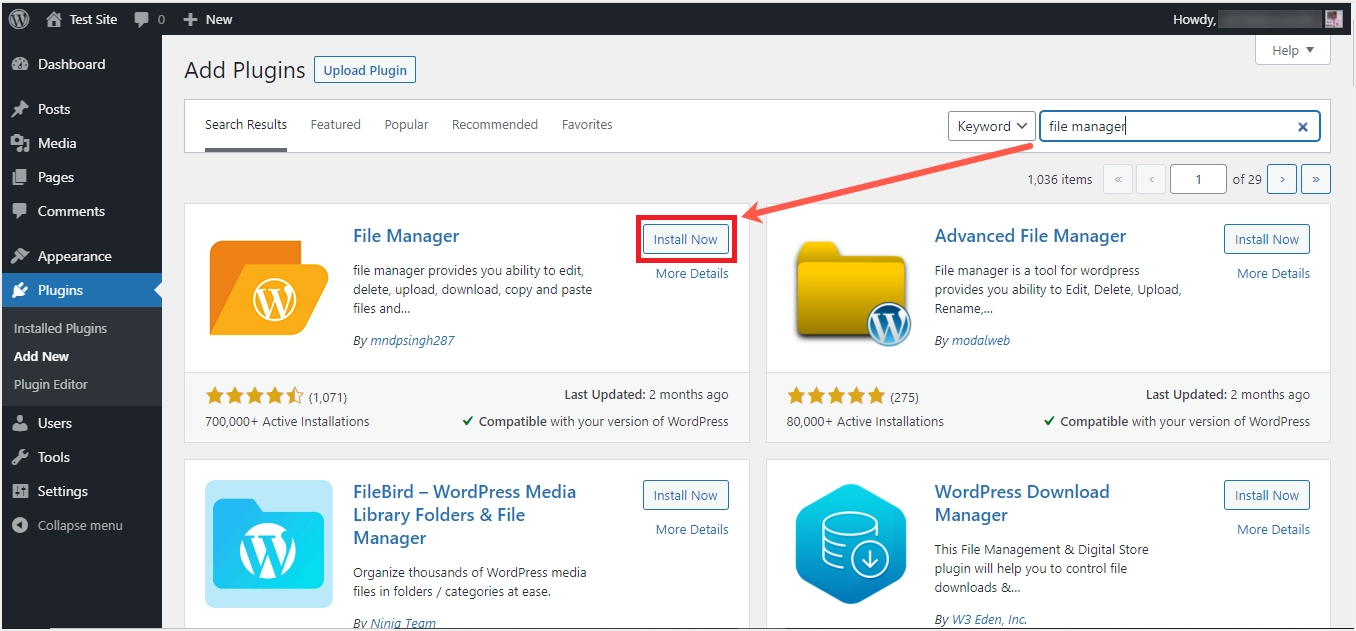Install the Advanced File Manager plugin
The image size is (1356, 631).
point(1267,239)
